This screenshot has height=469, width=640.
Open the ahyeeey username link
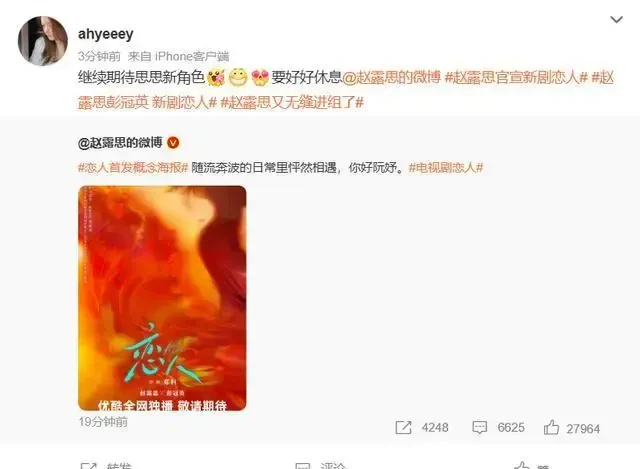[106, 34]
